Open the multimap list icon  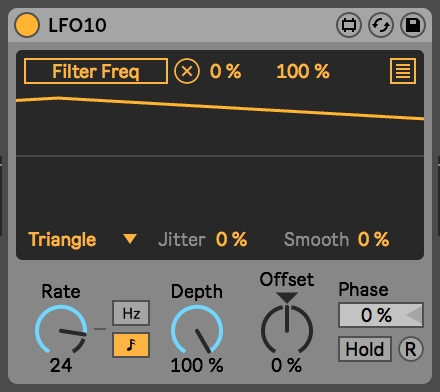(403, 71)
